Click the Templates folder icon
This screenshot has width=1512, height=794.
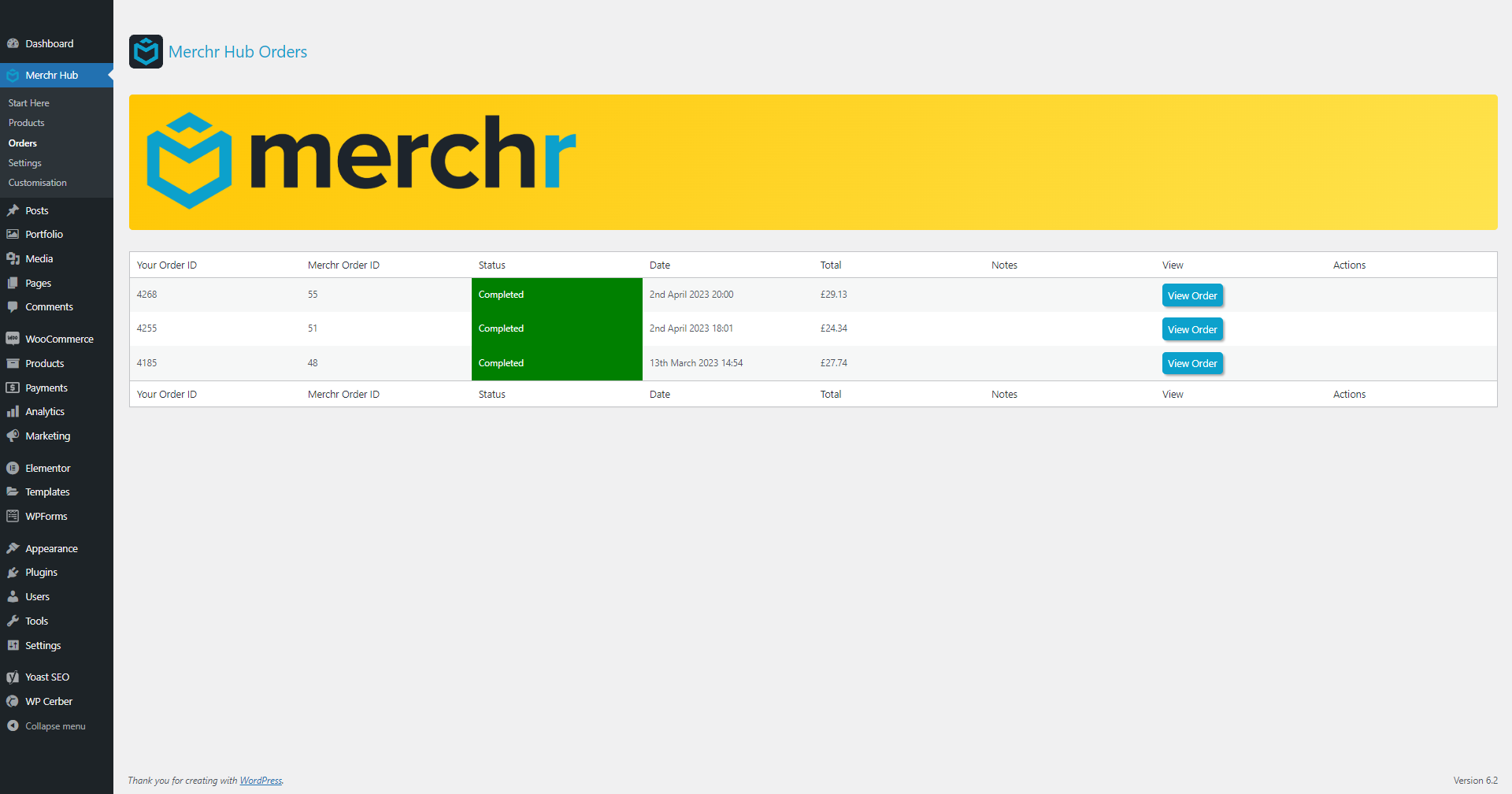pos(13,492)
